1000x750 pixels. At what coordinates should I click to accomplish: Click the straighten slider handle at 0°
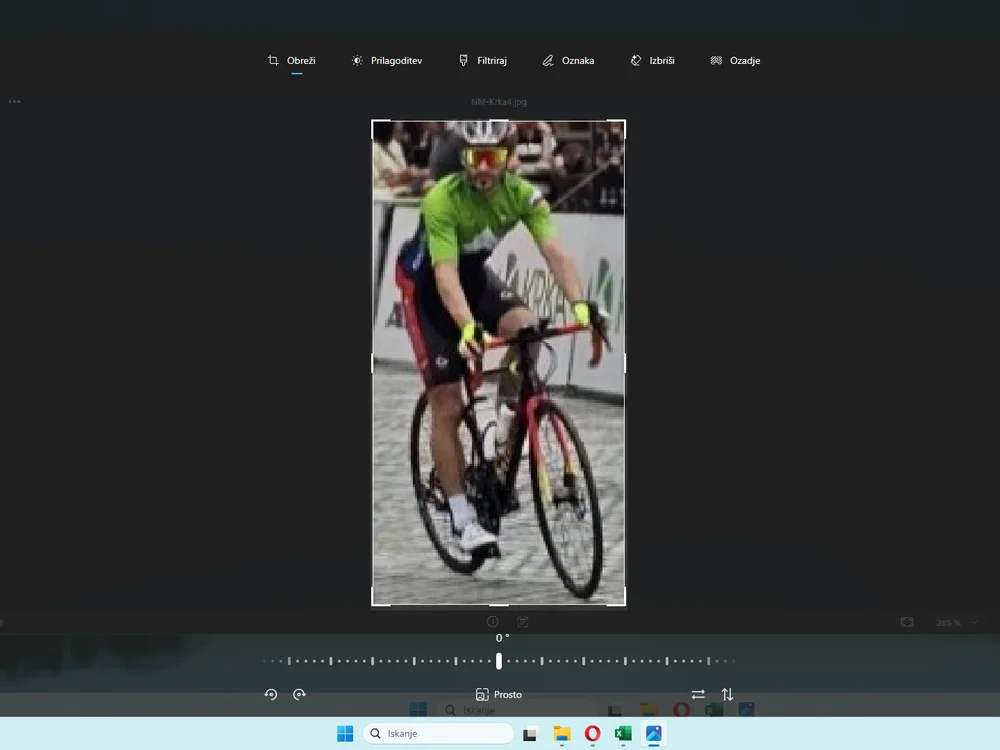pos(499,661)
